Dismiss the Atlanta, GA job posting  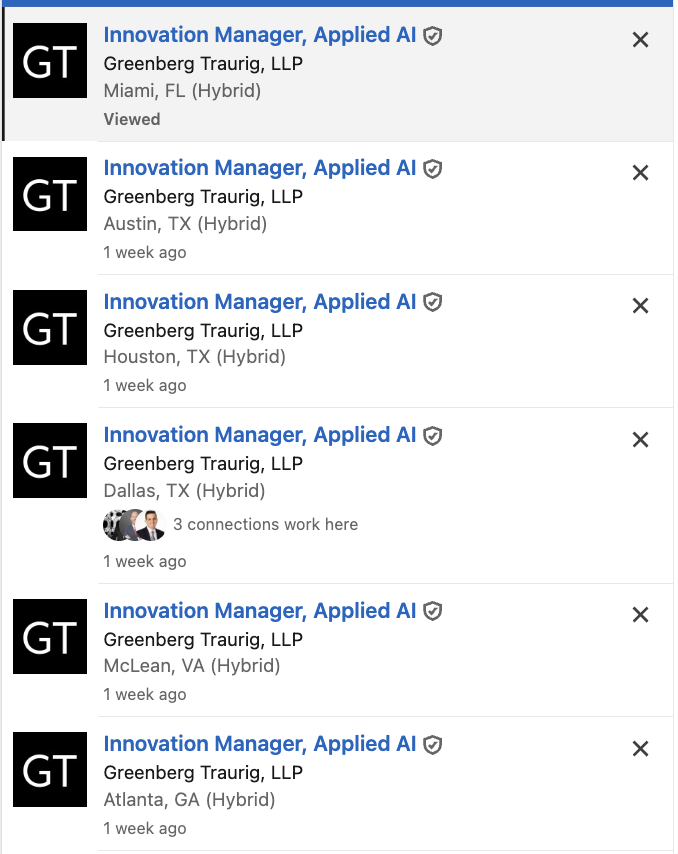640,748
